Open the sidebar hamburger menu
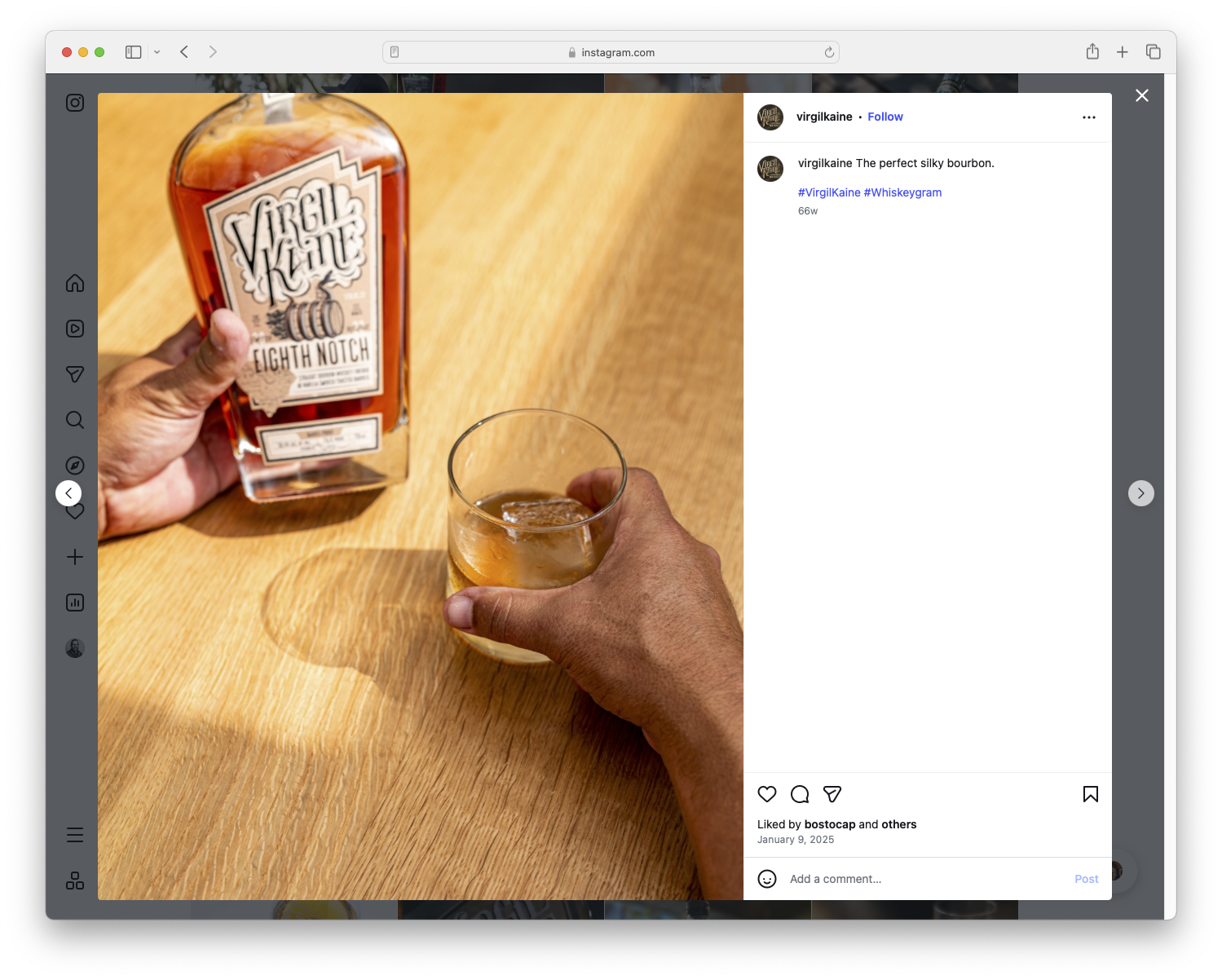1222x980 pixels. click(x=74, y=835)
